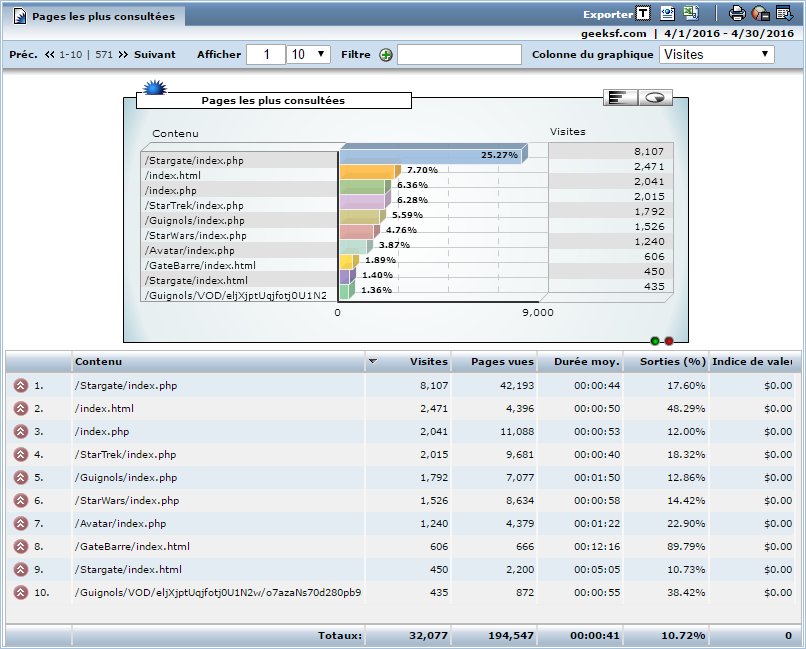Click the green dot below the chart
The height and width of the screenshot is (649, 806).
tap(655, 341)
